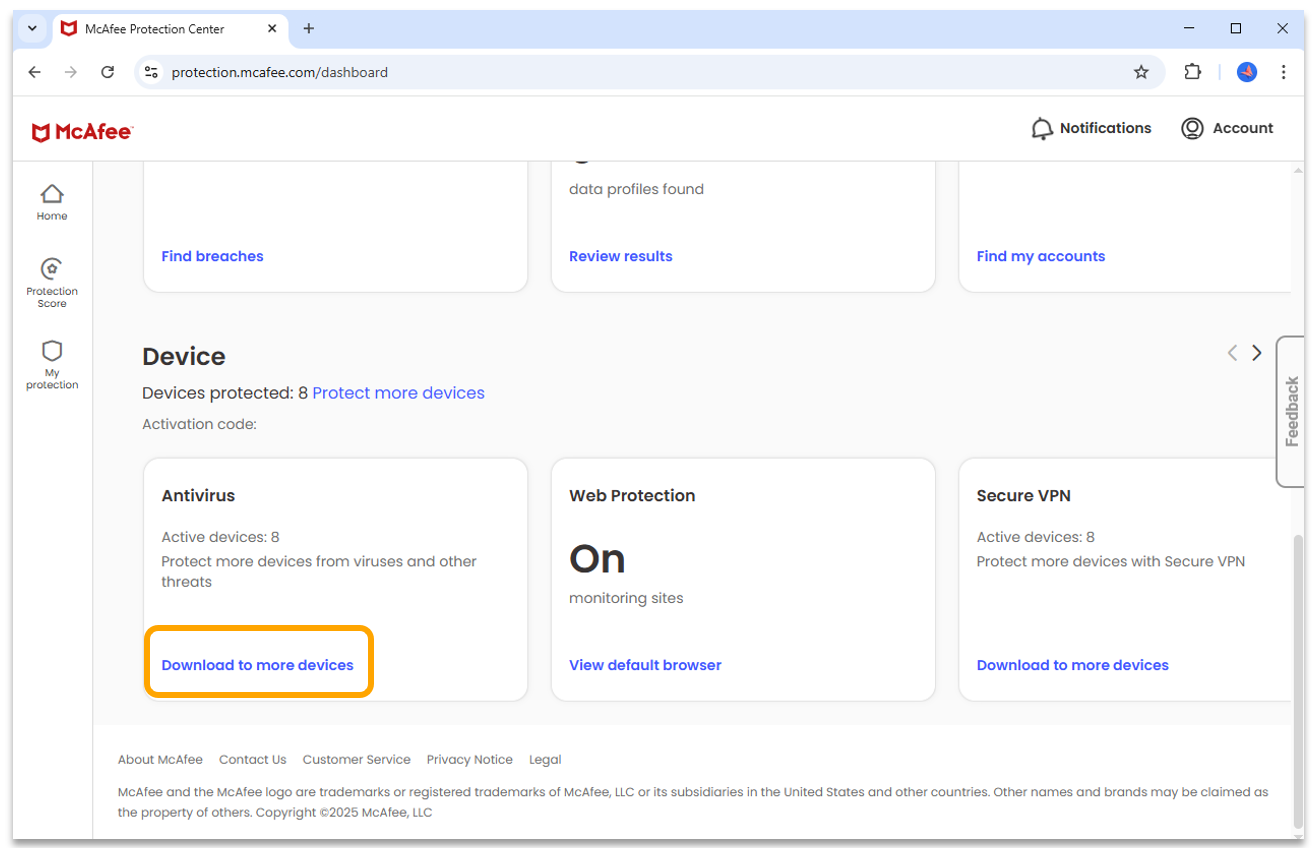Click the McAfee logo
The height and width of the screenshot is (848, 1314).
tap(82, 132)
